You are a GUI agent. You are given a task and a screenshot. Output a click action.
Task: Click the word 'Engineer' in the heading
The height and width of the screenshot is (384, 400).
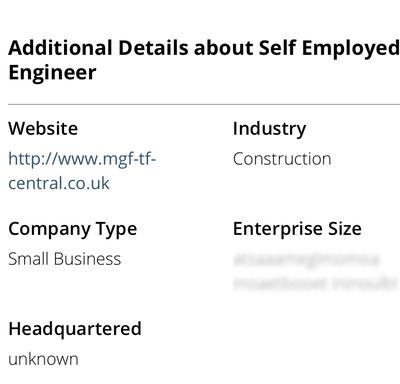click(x=52, y=73)
